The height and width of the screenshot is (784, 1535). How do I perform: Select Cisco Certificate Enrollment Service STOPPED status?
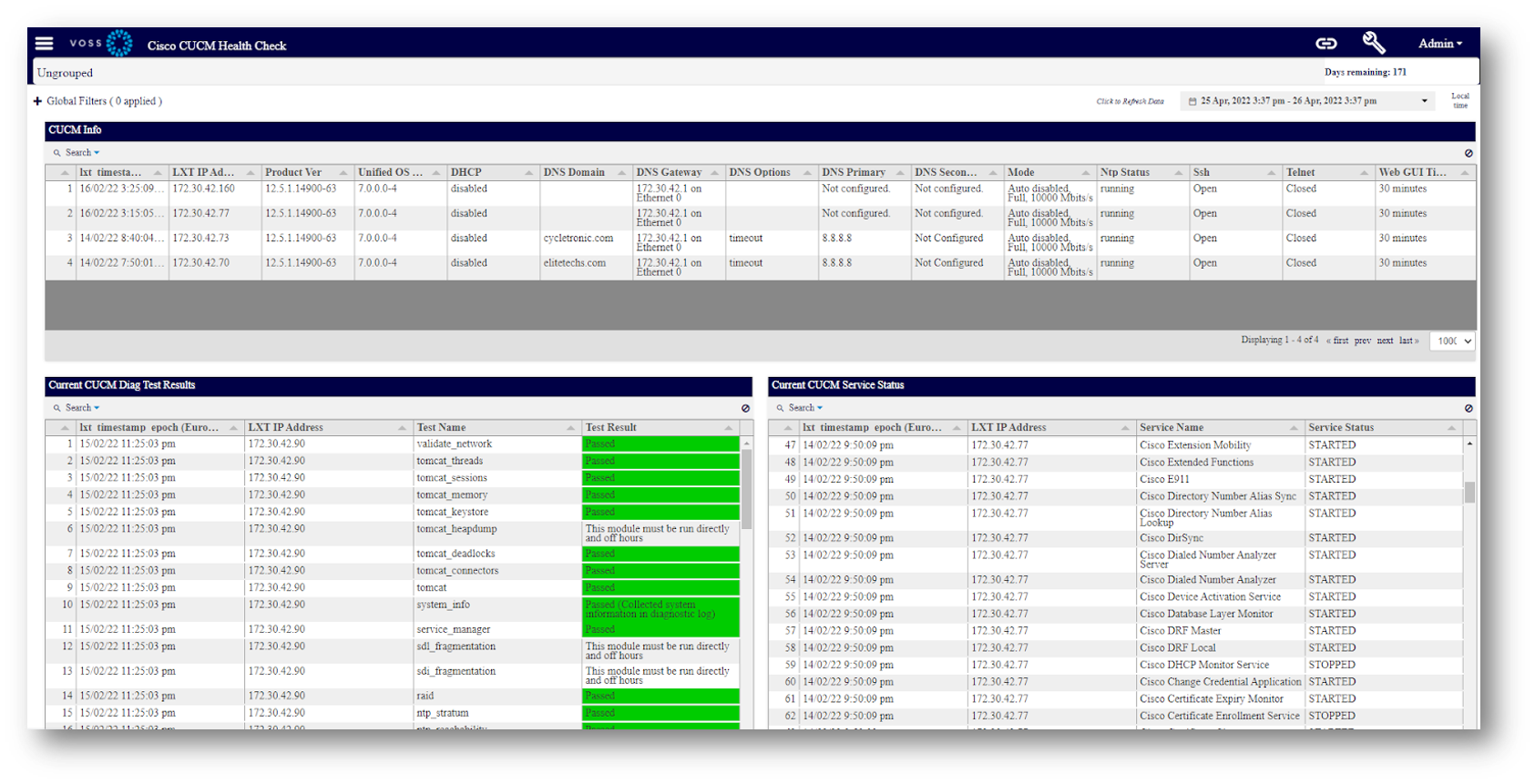pos(1332,716)
